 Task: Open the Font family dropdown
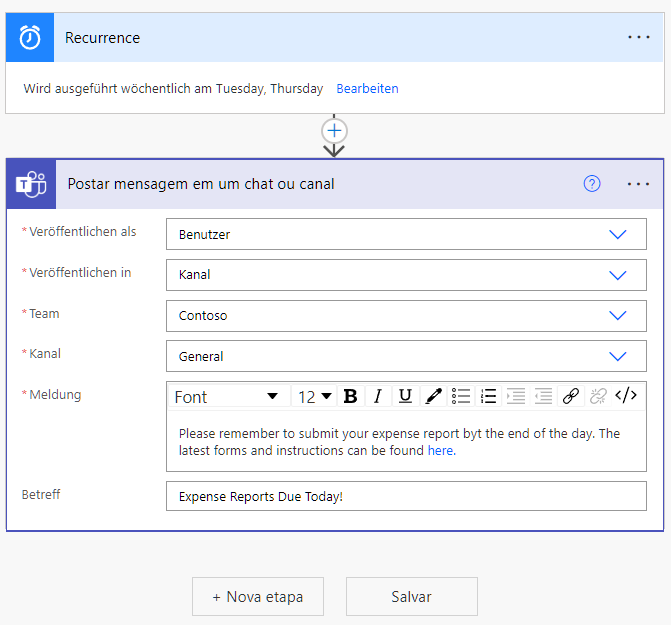click(229, 397)
